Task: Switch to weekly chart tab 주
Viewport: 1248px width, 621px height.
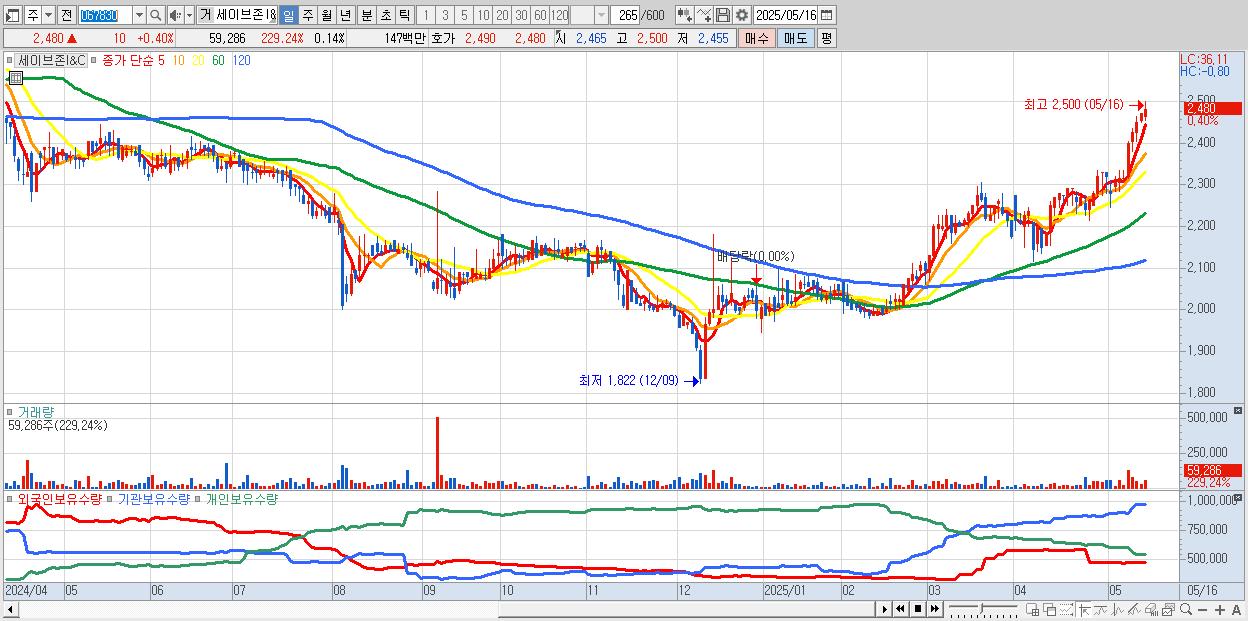Action: point(307,15)
